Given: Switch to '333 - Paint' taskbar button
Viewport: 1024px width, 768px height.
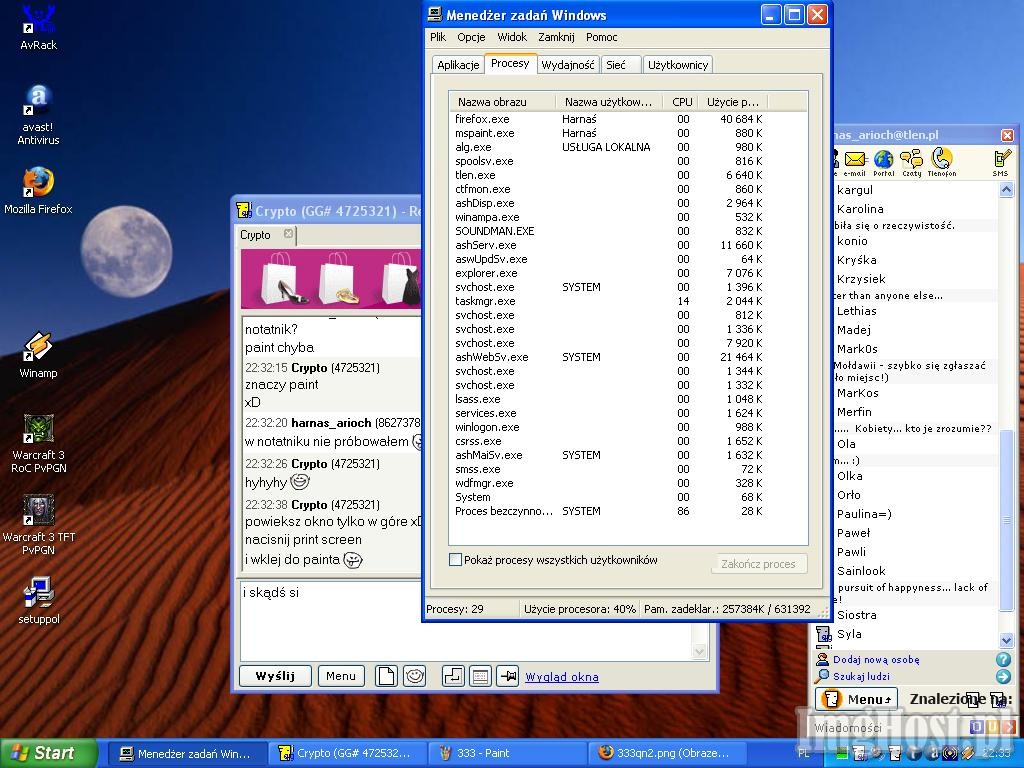Looking at the screenshot, I should [507, 753].
